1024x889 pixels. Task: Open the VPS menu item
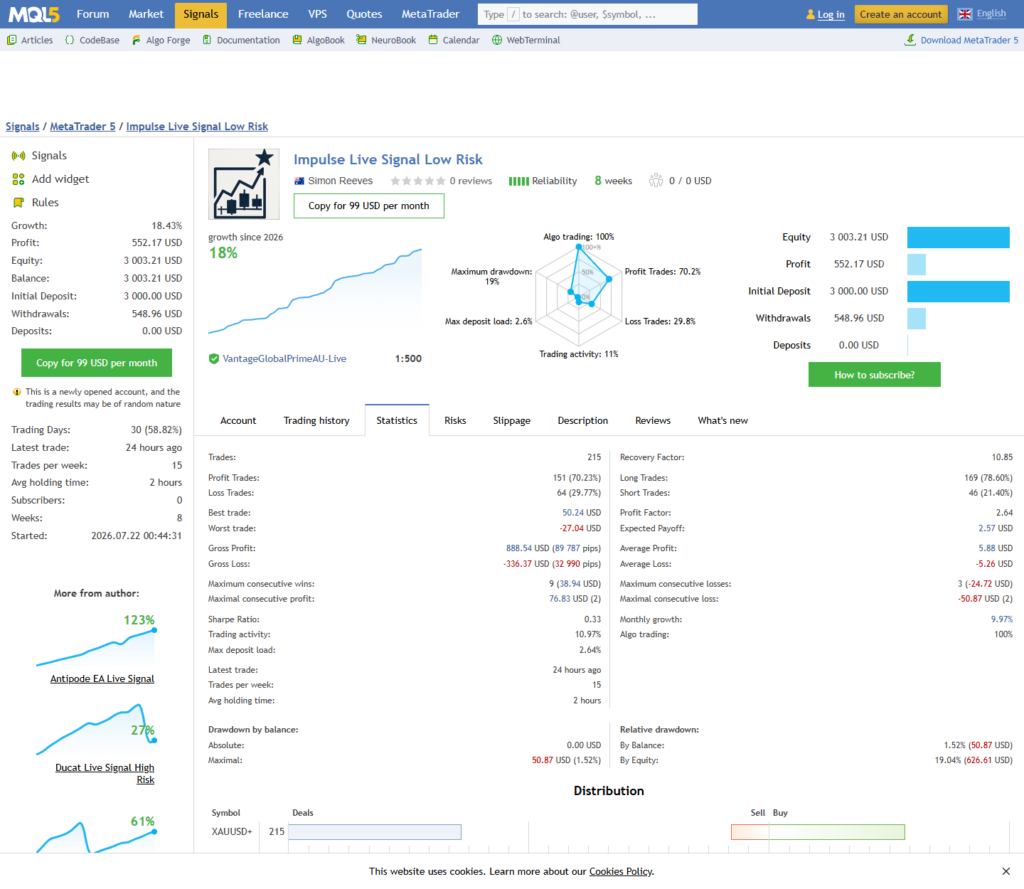pos(317,14)
